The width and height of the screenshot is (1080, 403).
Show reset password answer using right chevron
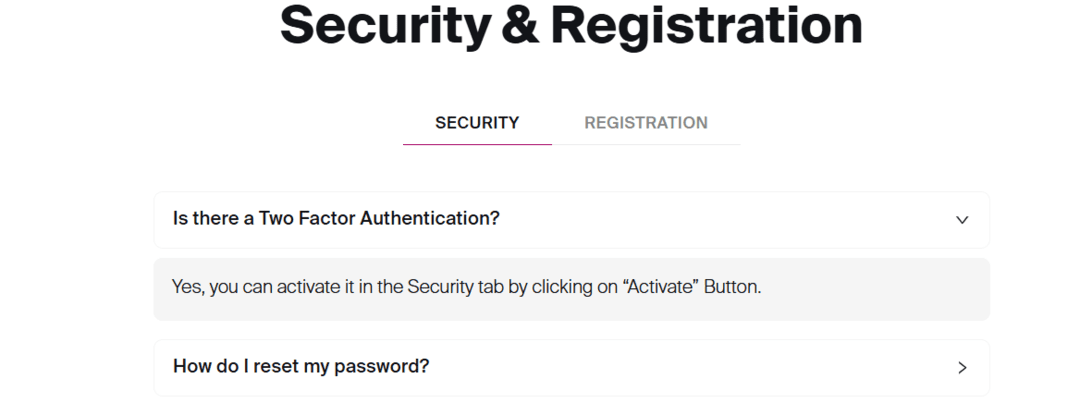[x=962, y=367]
